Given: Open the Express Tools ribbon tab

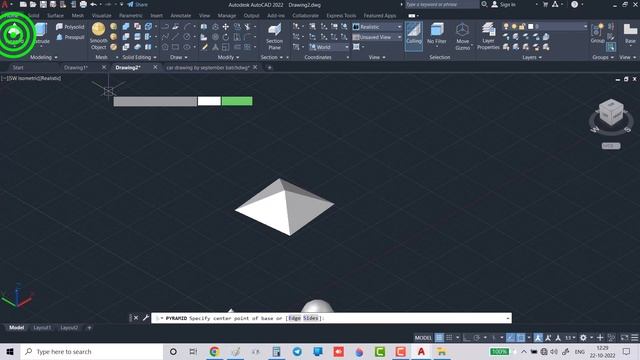Looking at the screenshot, I should [x=341, y=16].
